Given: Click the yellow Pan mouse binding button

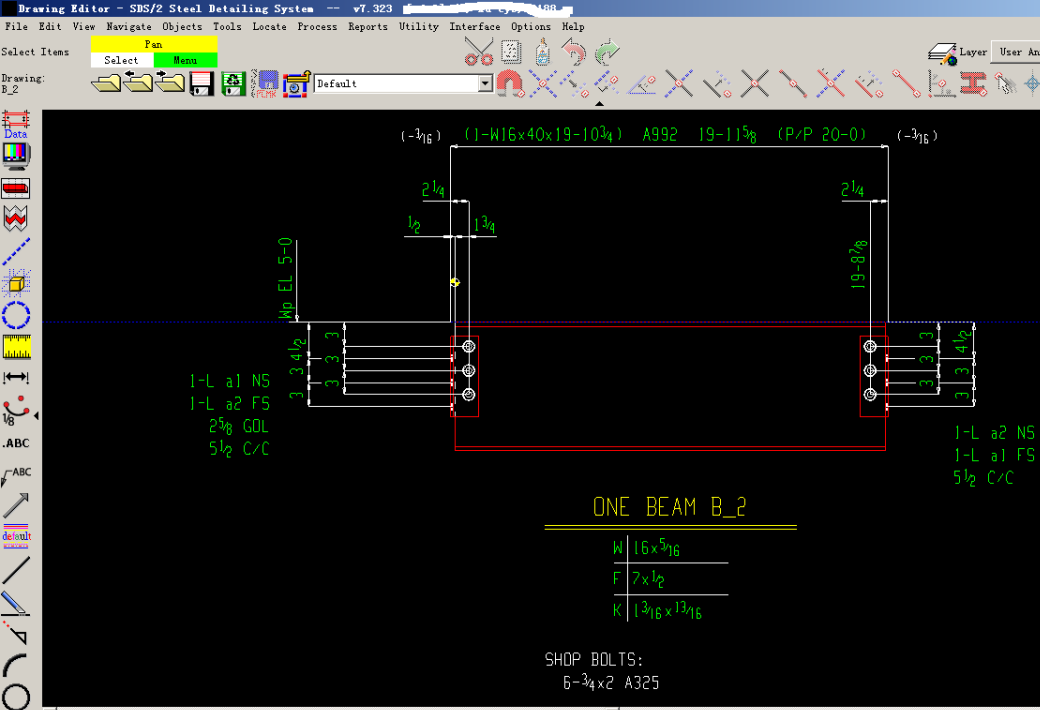Looking at the screenshot, I should 154,44.
